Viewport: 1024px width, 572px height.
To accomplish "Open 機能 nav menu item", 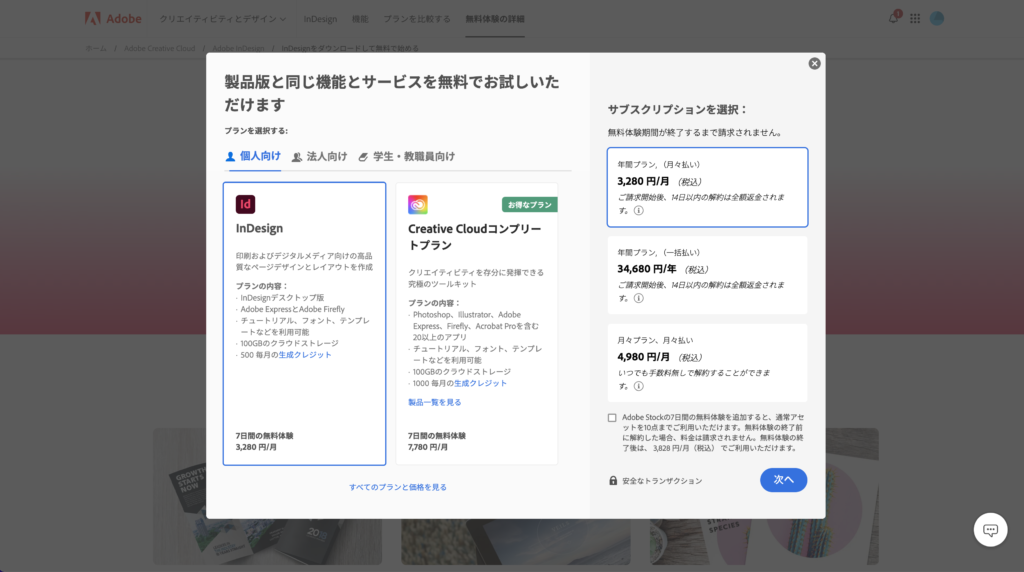I will point(360,19).
